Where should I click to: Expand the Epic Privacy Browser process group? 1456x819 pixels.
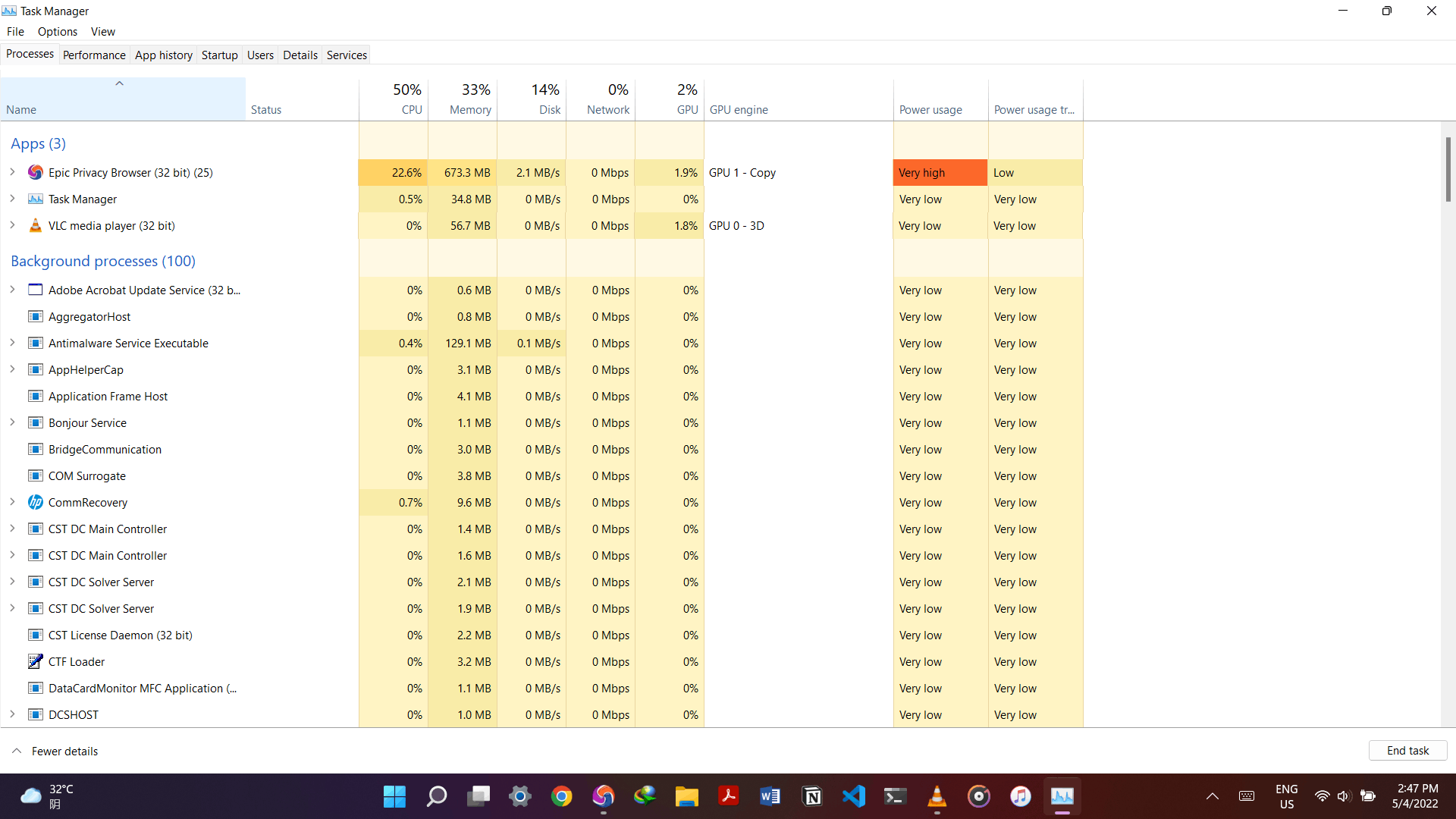[12, 173]
